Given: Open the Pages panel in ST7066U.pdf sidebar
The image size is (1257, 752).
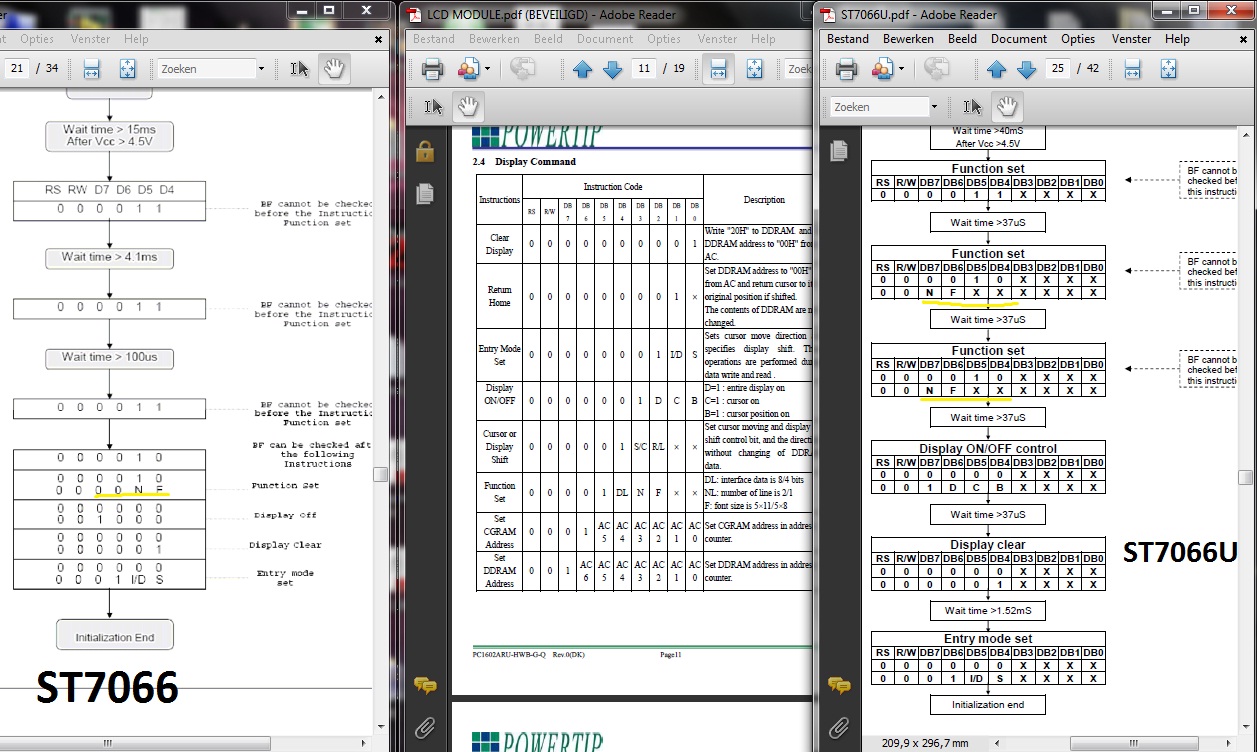Looking at the screenshot, I should 839,150.
